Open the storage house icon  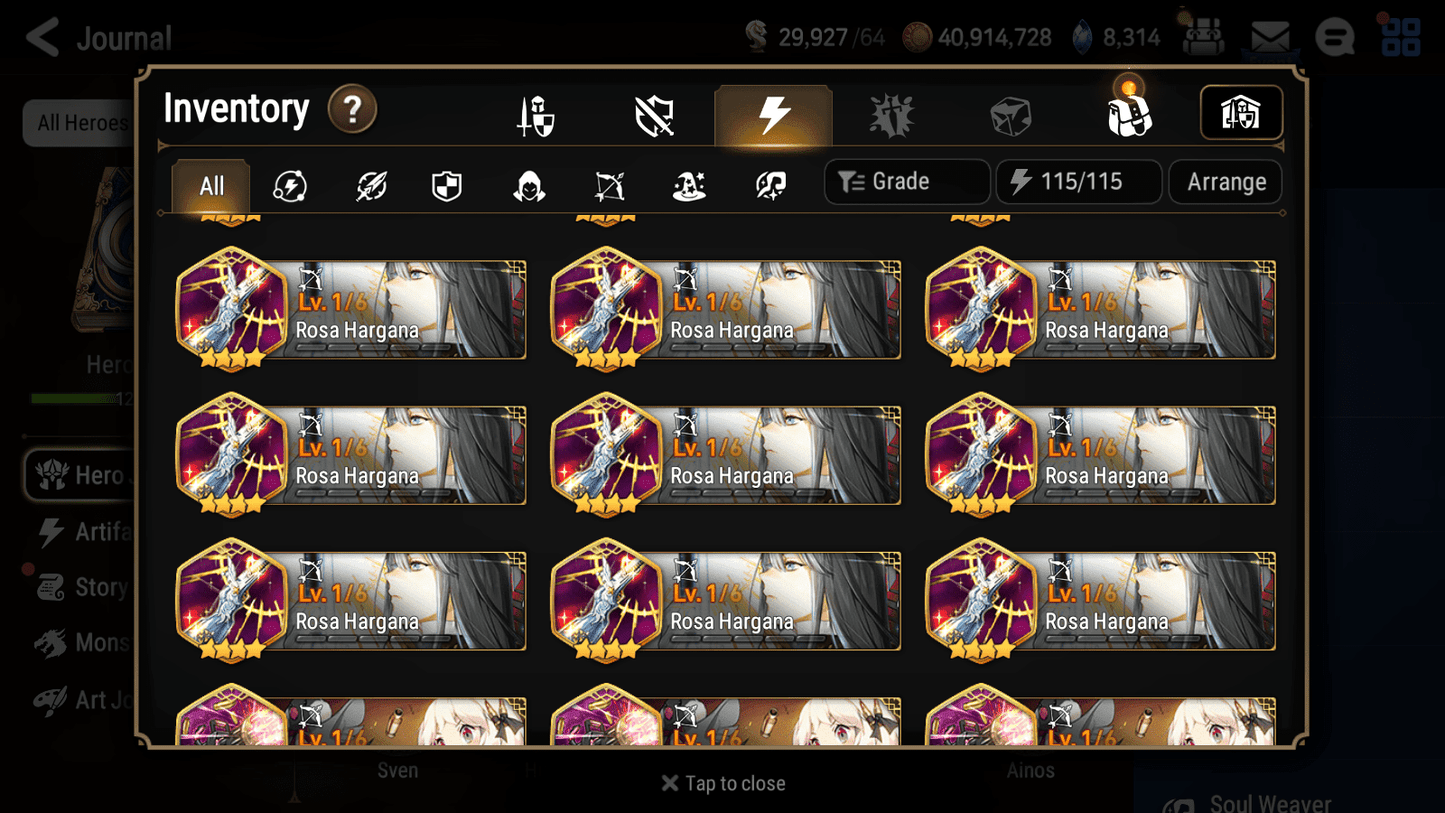coord(1241,113)
